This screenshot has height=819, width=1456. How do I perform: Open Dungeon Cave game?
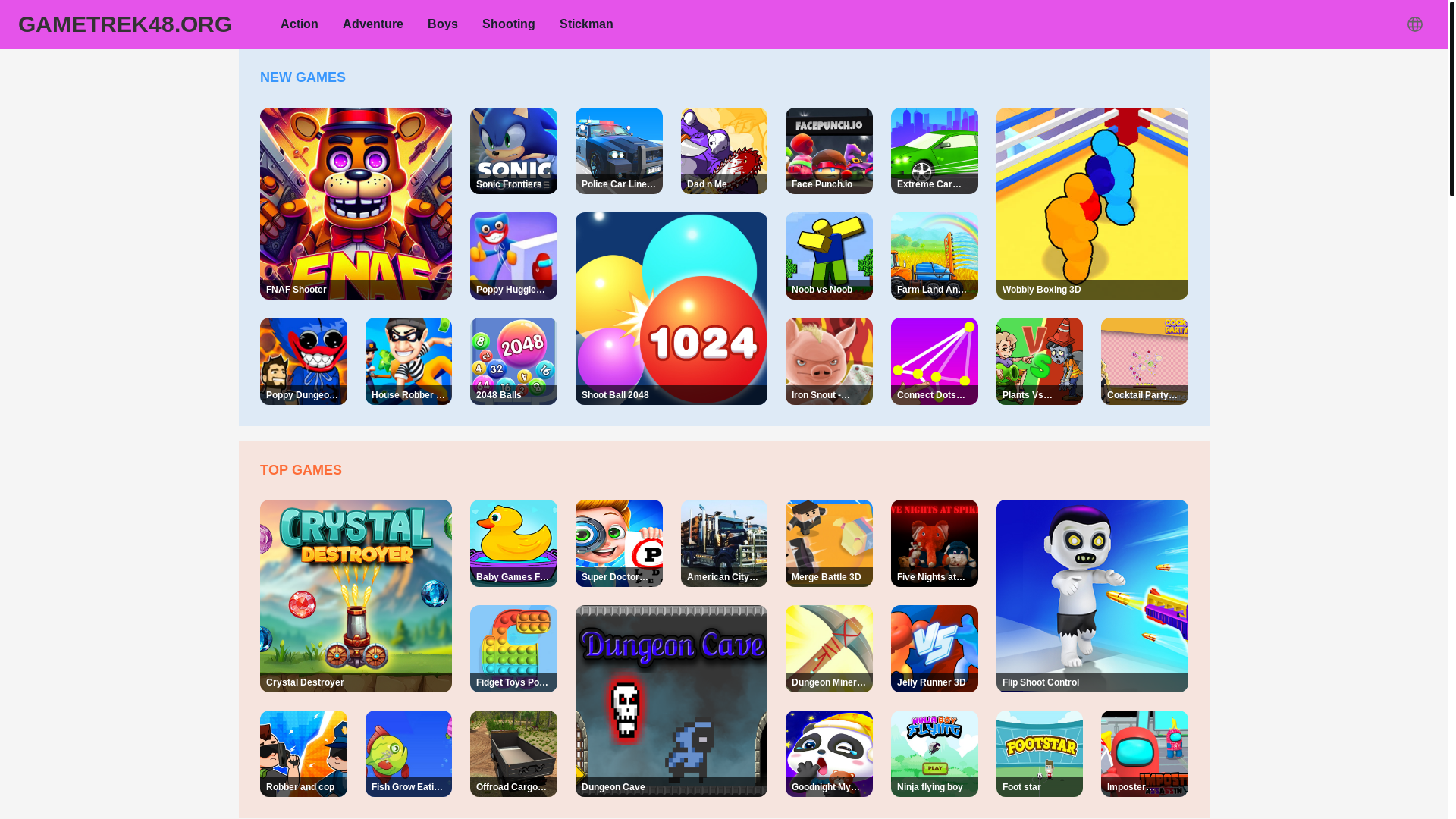coord(671,701)
